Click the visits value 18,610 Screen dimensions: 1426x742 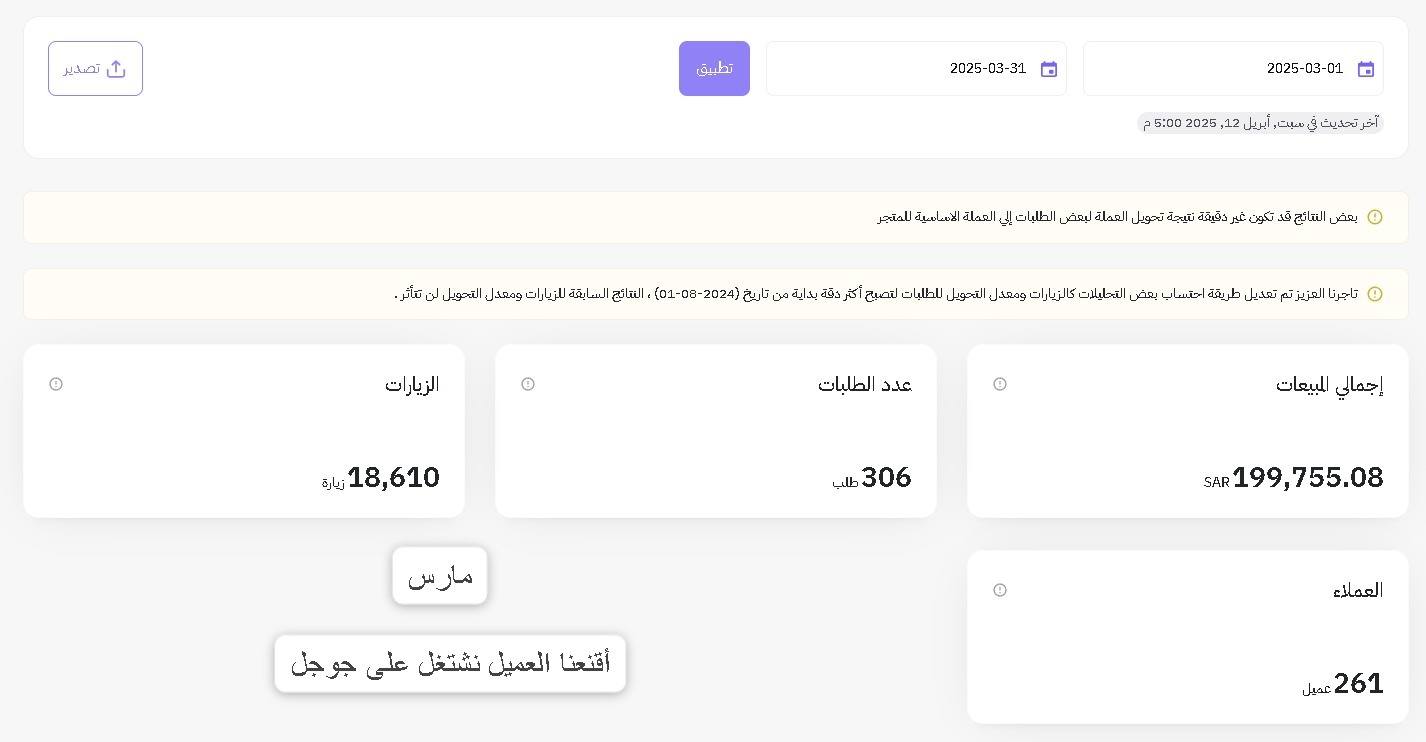[x=393, y=478]
